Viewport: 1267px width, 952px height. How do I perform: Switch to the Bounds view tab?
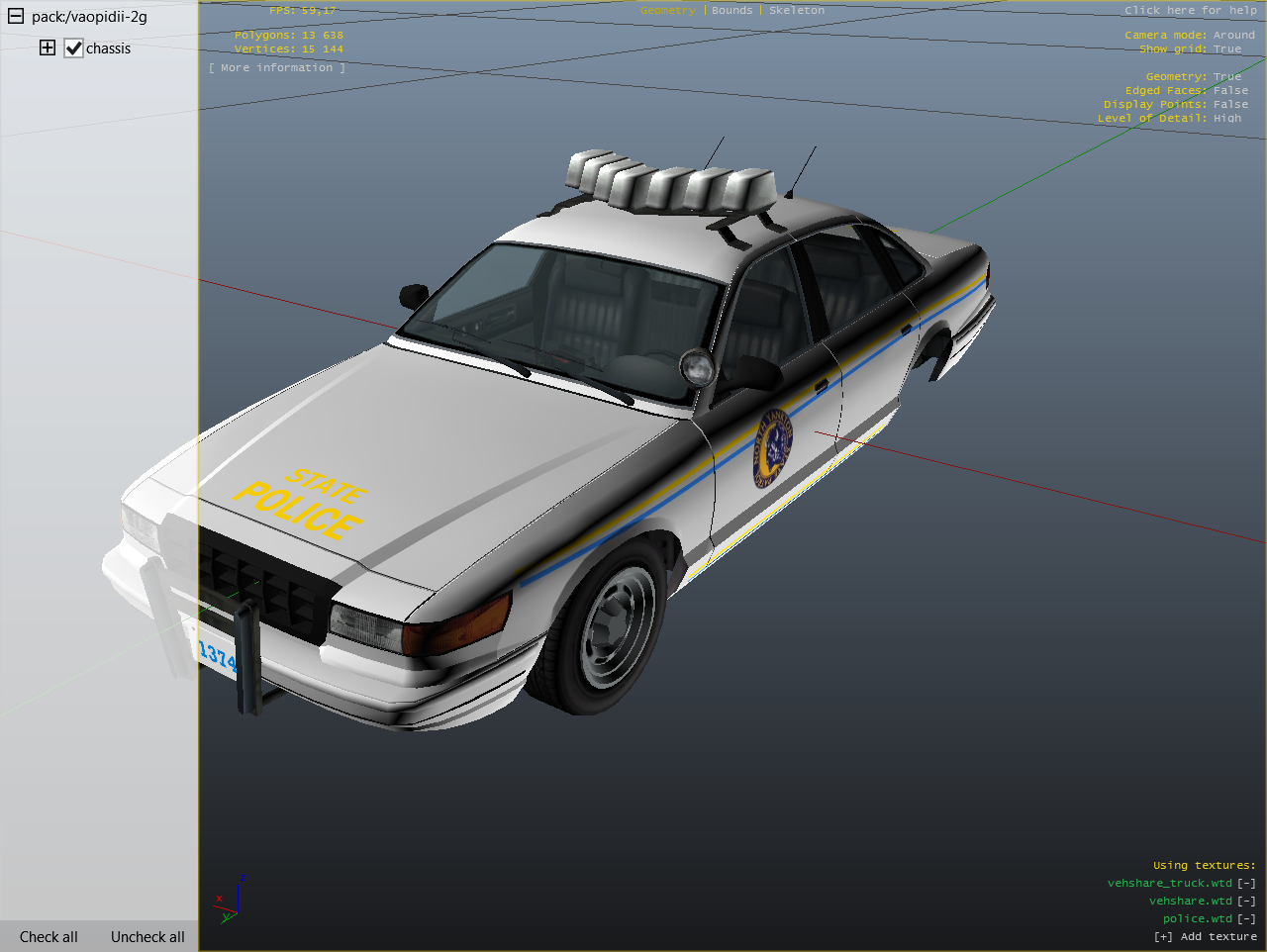coord(731,10)
